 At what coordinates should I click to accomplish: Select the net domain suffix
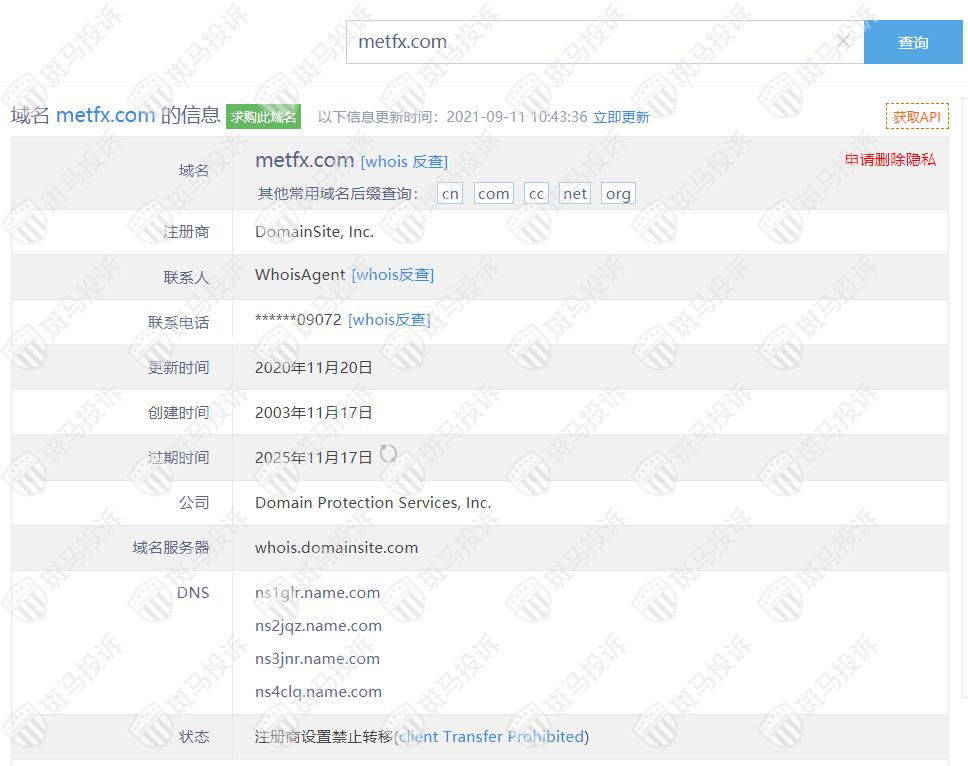pyautogui.click(x=575, y=194)
